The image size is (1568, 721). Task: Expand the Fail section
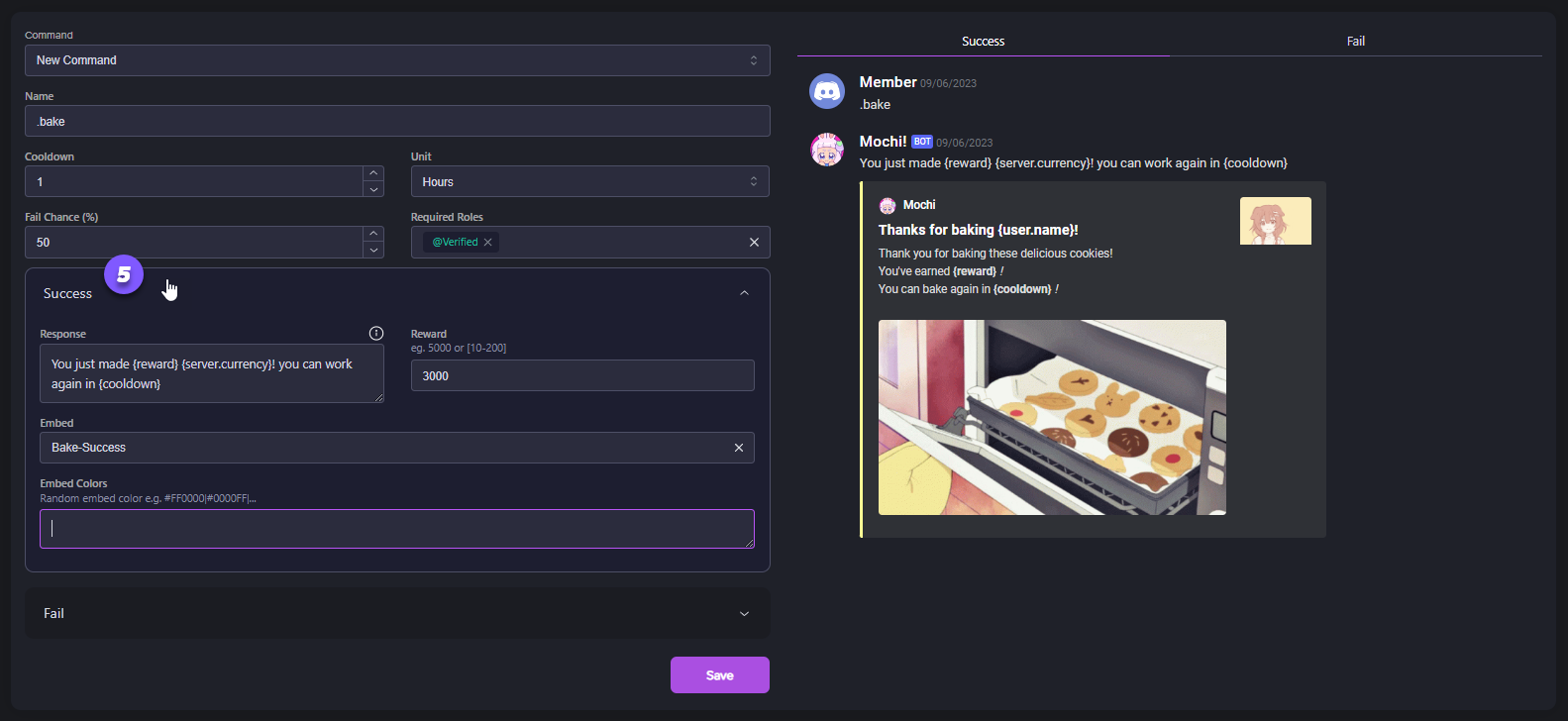[744, 614]
